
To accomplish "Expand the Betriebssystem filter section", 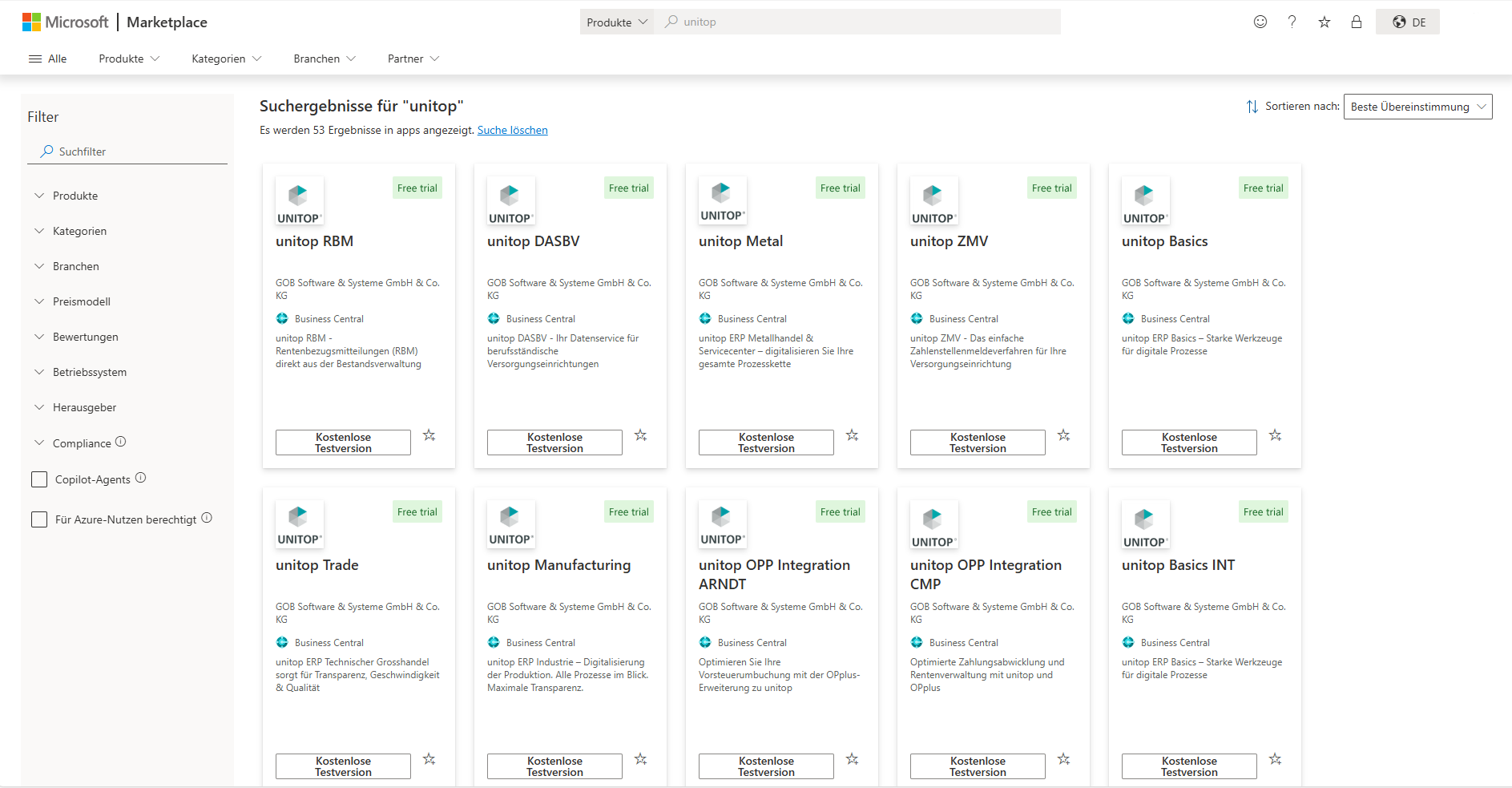I will point(89,371).
